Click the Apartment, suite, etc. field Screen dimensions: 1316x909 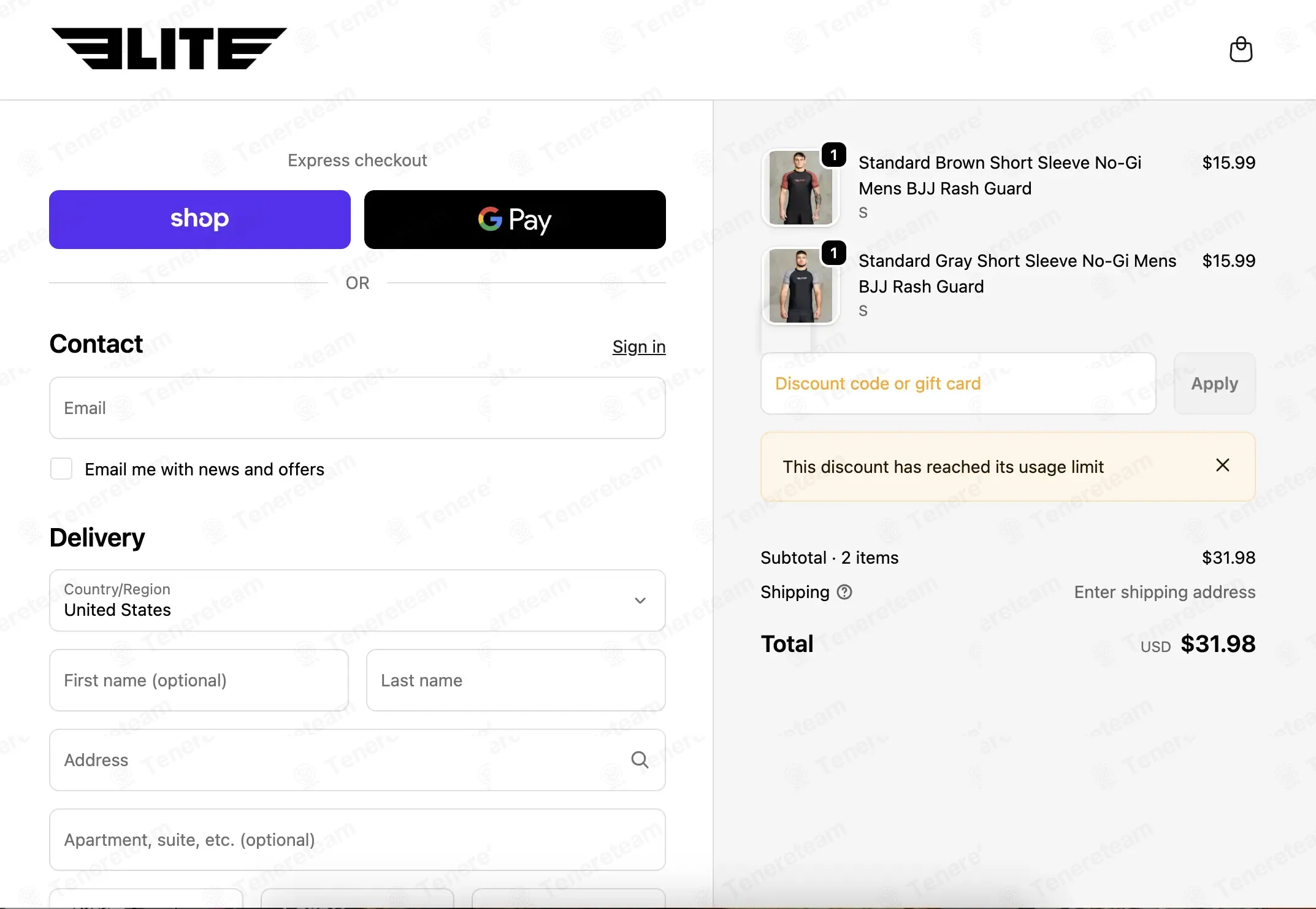(358, 840)
